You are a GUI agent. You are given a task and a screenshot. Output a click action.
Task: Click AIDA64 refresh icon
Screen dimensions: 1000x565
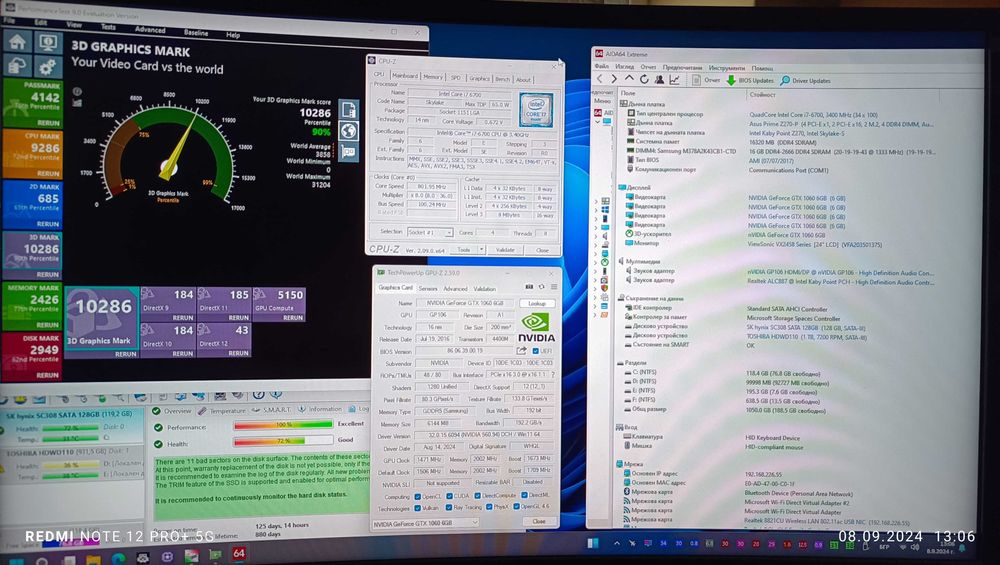644,79
